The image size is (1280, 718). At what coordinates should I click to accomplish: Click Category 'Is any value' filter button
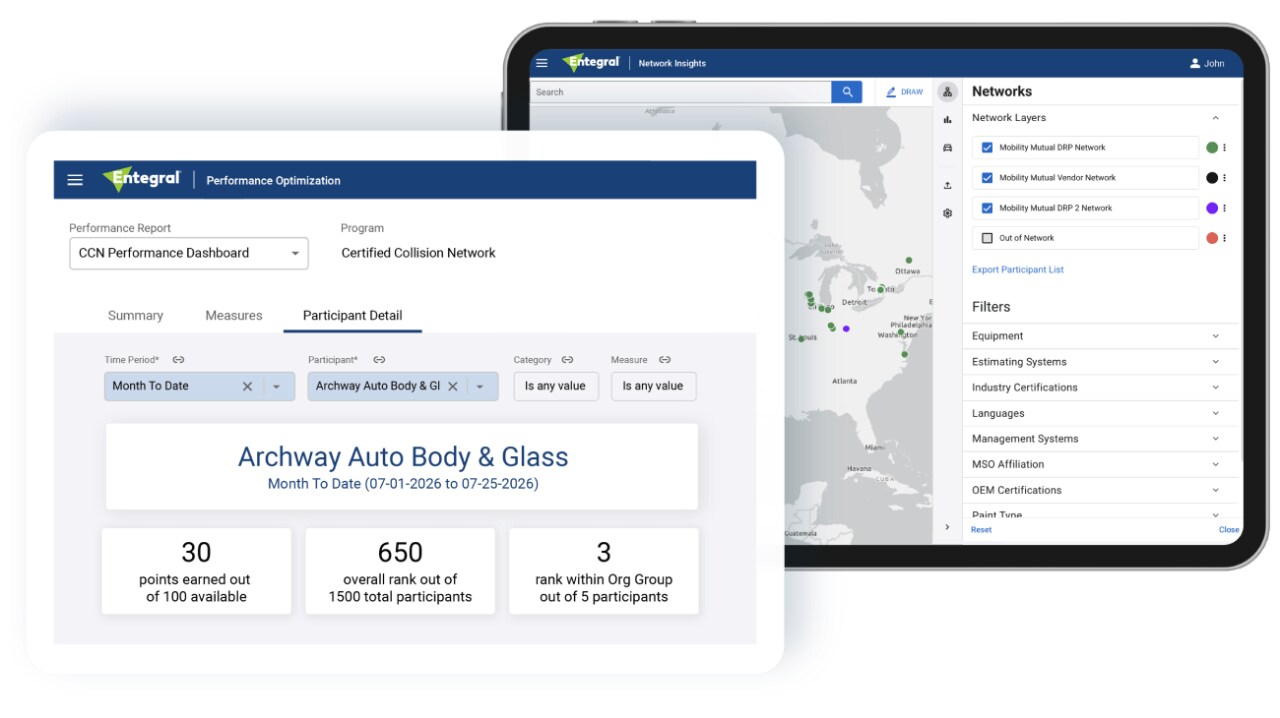[x=556, y=386]
